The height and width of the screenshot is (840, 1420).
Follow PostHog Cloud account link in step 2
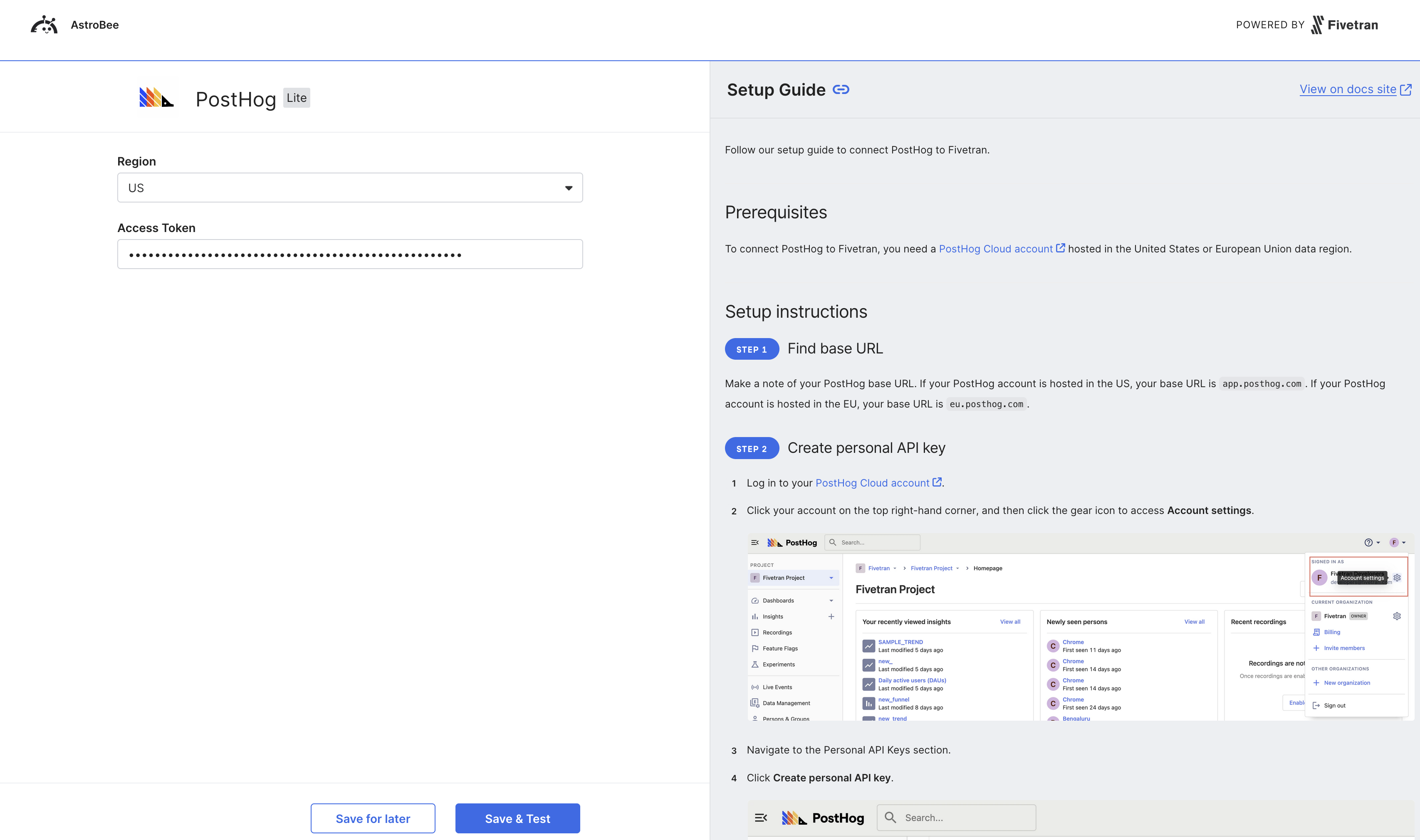pos(872,483)
